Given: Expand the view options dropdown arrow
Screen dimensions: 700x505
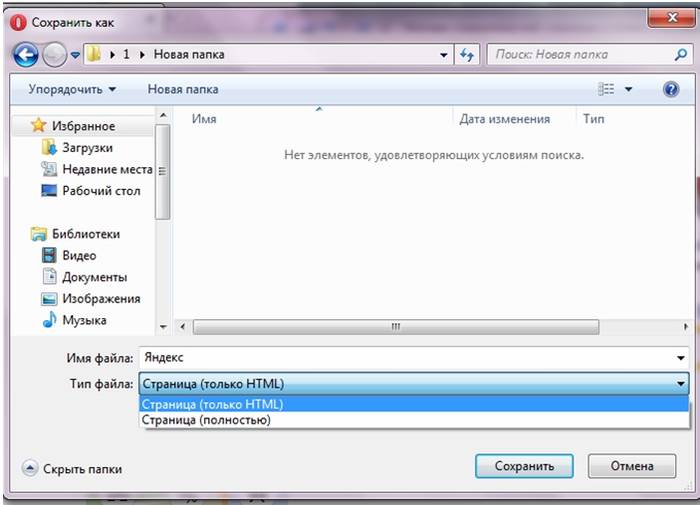Looking at the screenshot, I should point(629,89).
